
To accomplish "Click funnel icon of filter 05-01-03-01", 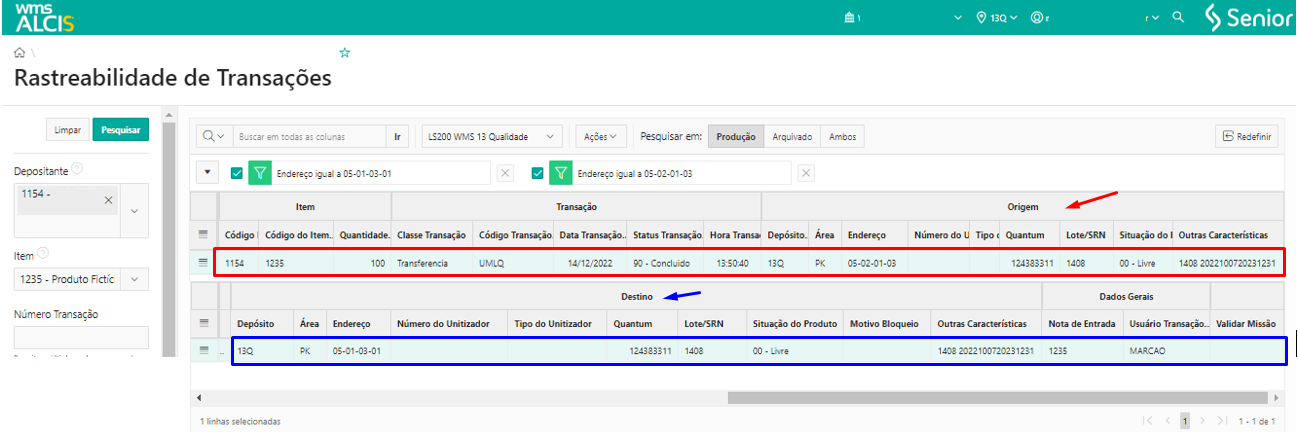I will [260, 173].
